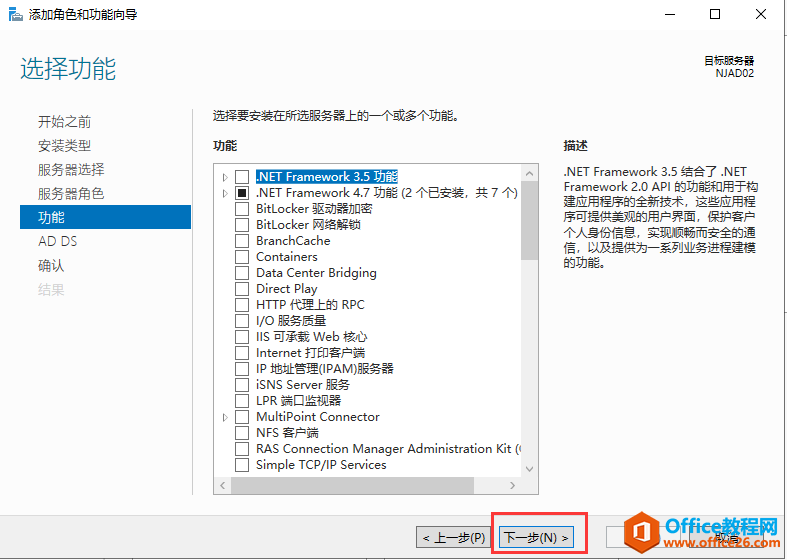Select the BranchCache feature label
Screen dimensions: 787x560
coord(293,241)
